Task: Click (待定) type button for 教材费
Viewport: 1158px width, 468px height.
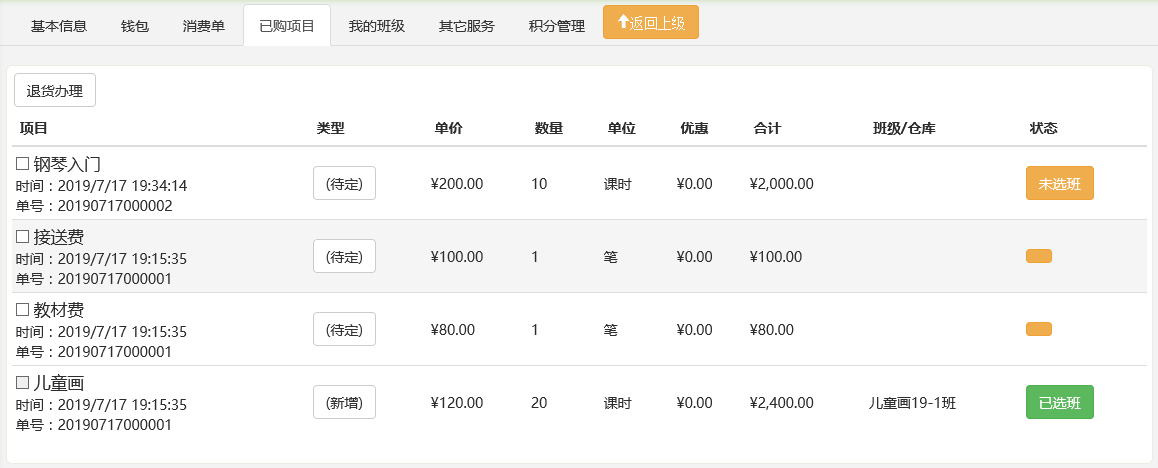Action: pyautogui.click(x=345, y=329)
